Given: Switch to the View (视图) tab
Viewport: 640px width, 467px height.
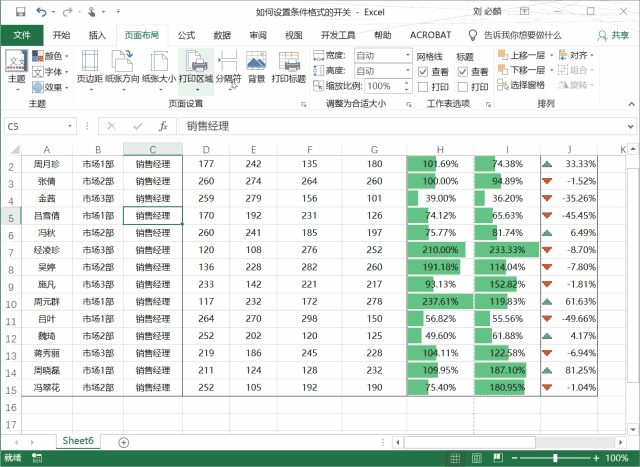Looking at the screenshot, I should (x=293, y=35).
